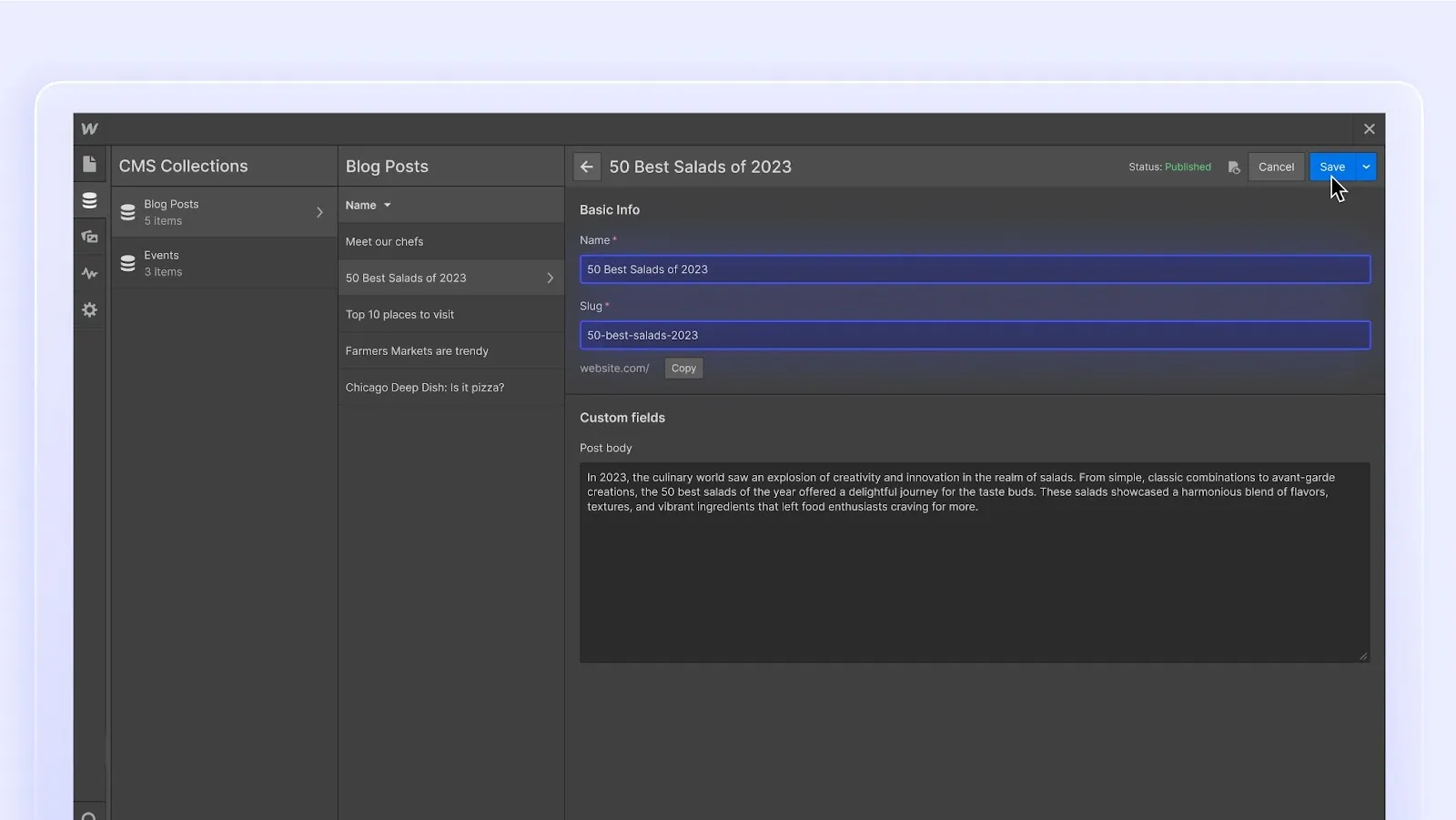
Task: Click the Blog Posts collection stack icon
Action: pos(128,212)
